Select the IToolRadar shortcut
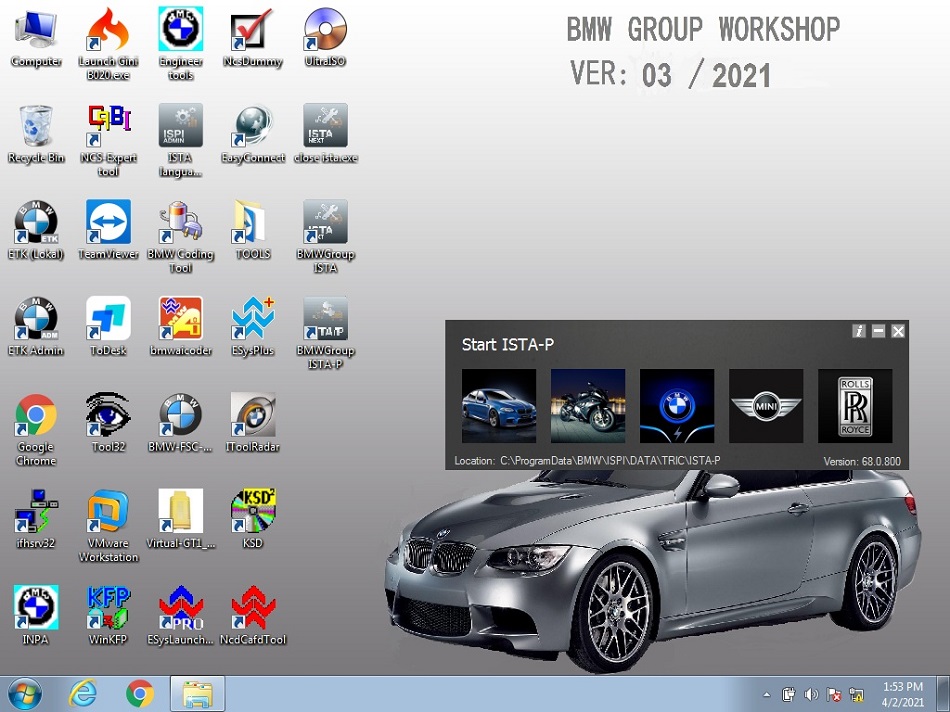950x712 pixels. 253,423
